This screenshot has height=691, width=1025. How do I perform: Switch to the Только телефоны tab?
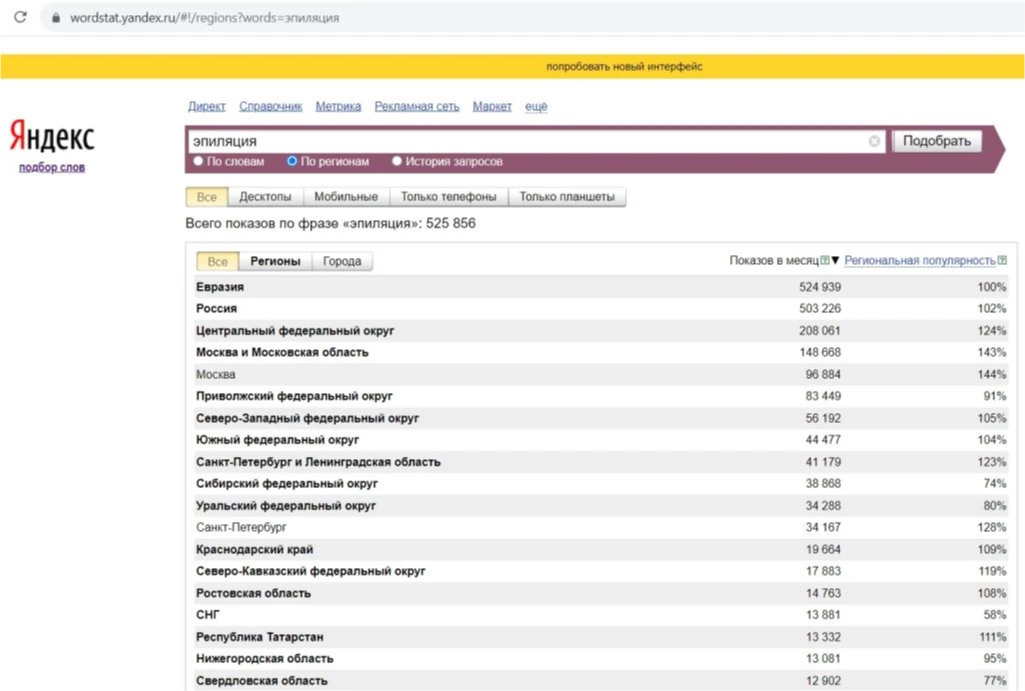point(448,197)
